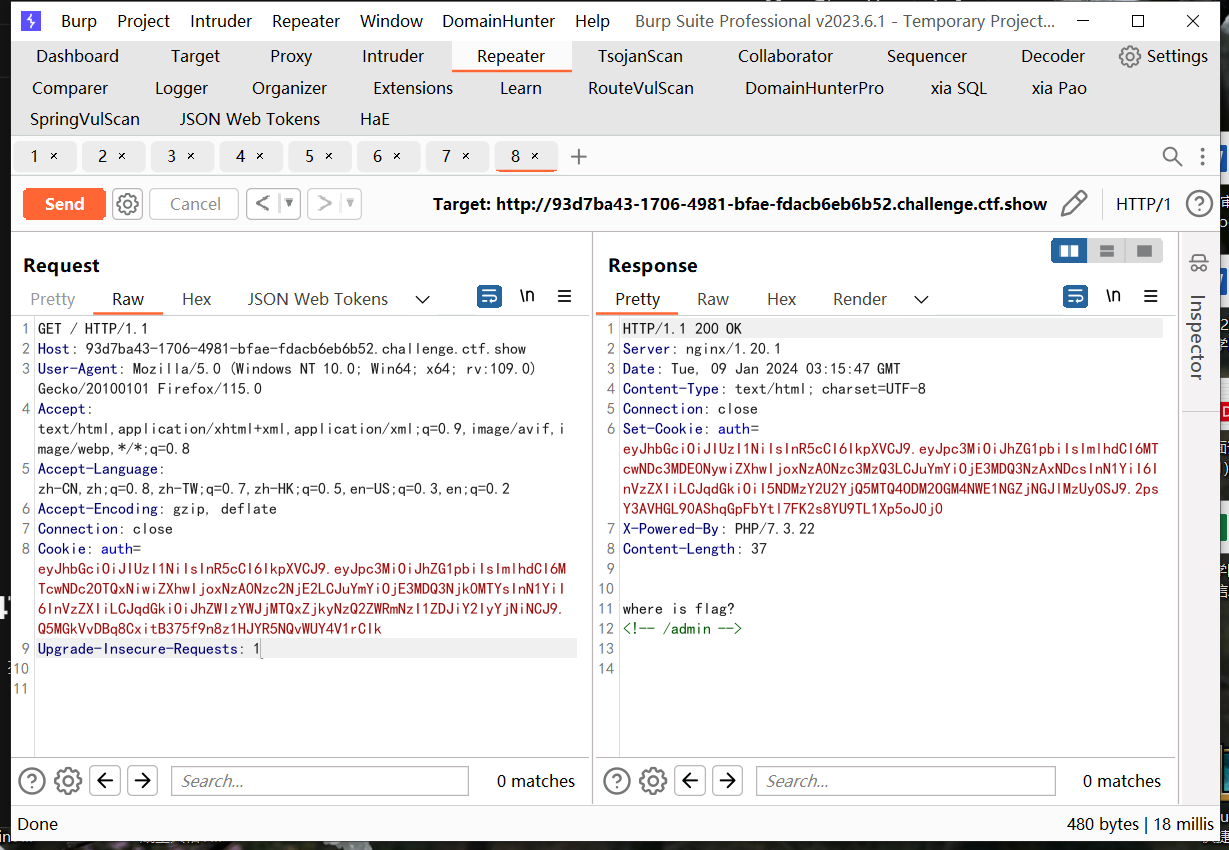Screen dimensions: 1229x850
Task: Open the Collaborator tool tab
Action: coord(785,56)
